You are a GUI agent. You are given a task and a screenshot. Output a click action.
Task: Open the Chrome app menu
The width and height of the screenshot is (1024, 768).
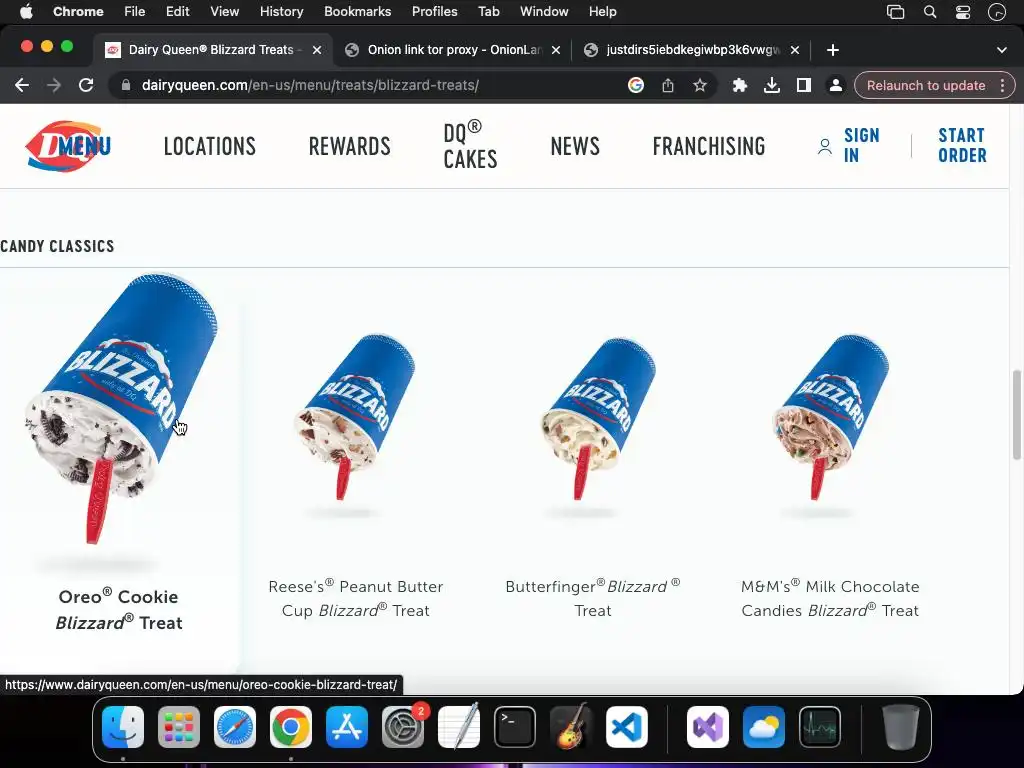pos(78,12)
